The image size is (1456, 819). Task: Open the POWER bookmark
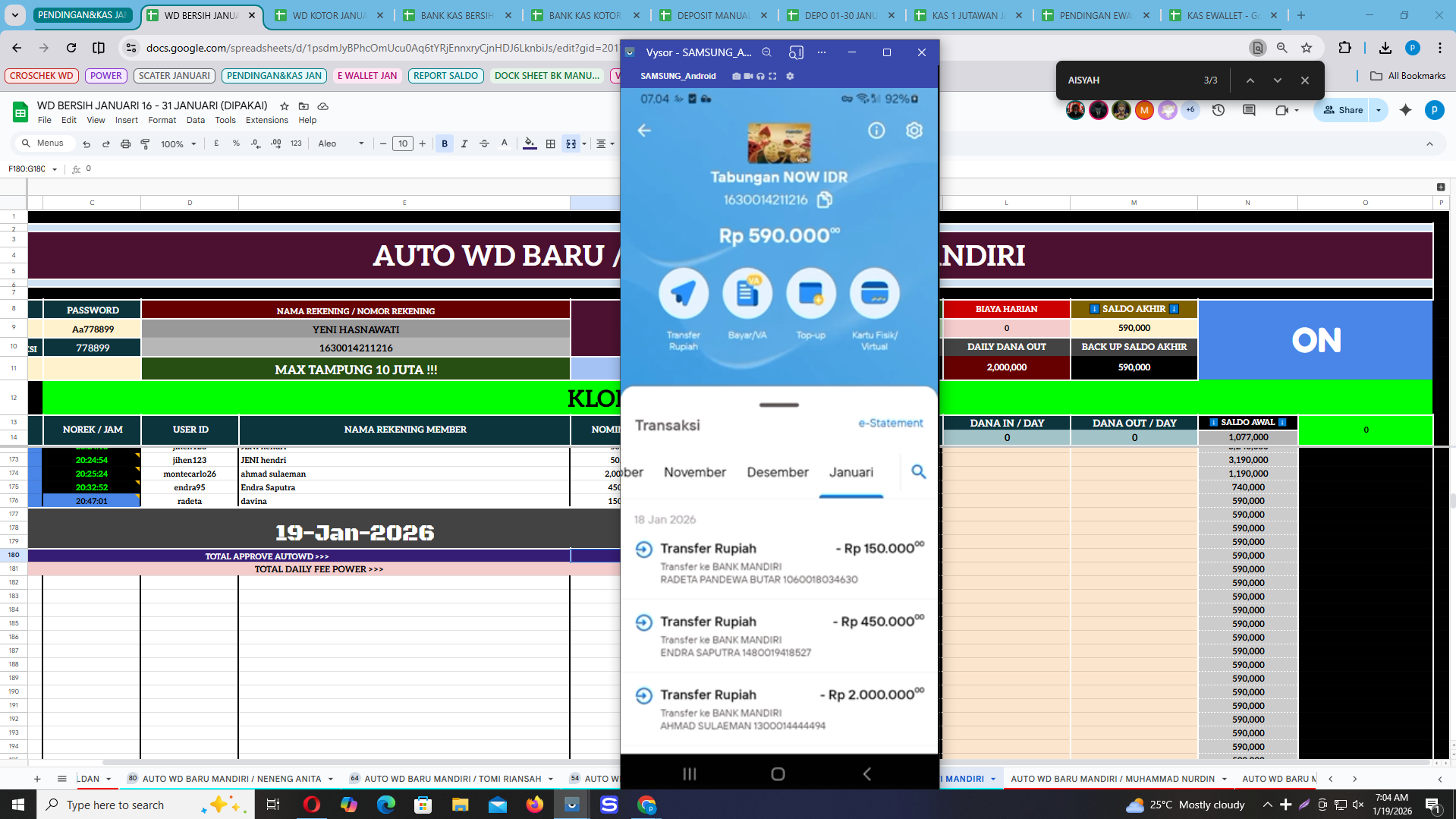tap(106, 76)
